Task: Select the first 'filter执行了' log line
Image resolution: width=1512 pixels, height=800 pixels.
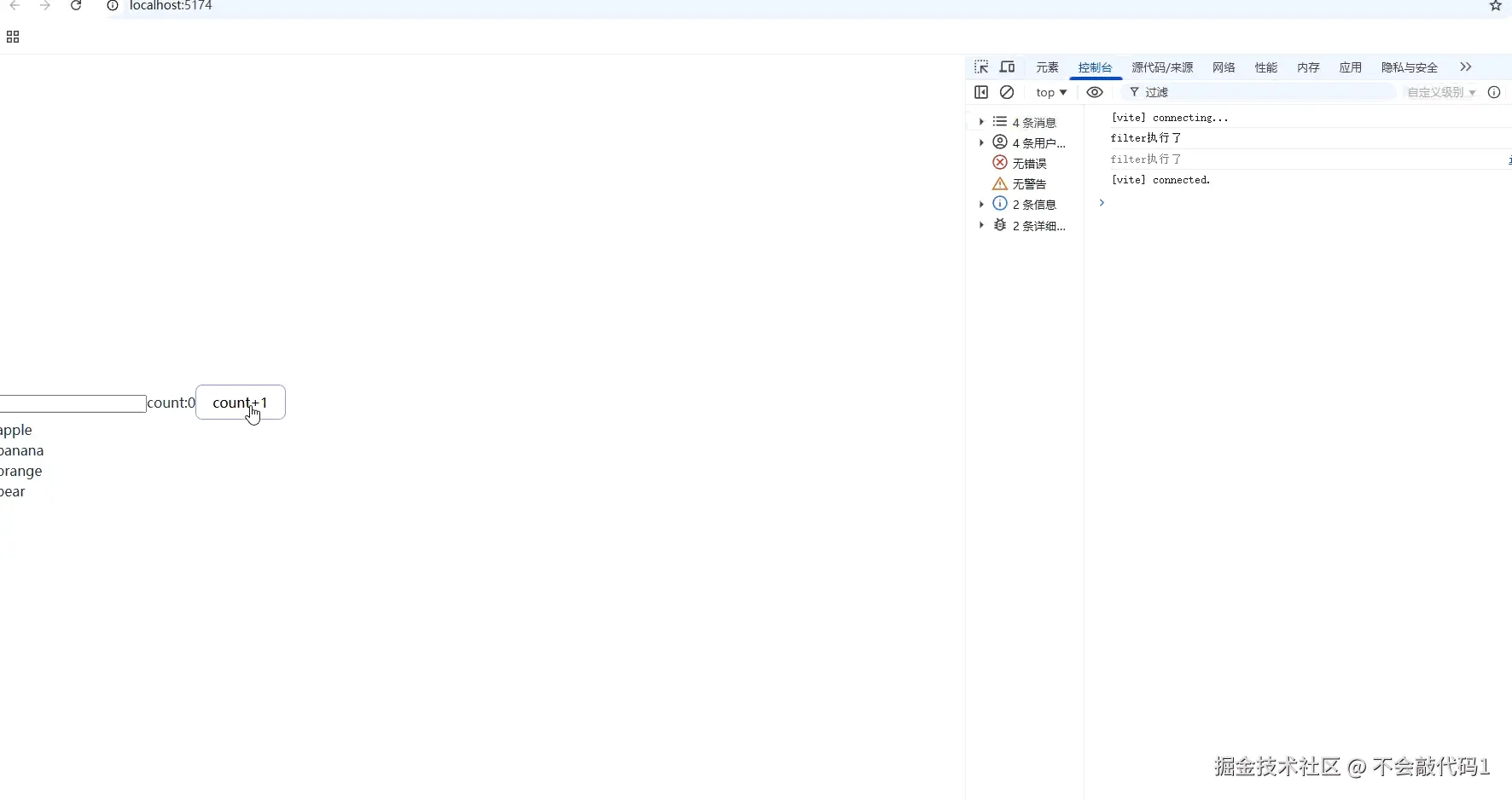Action: pos(1146,138)
